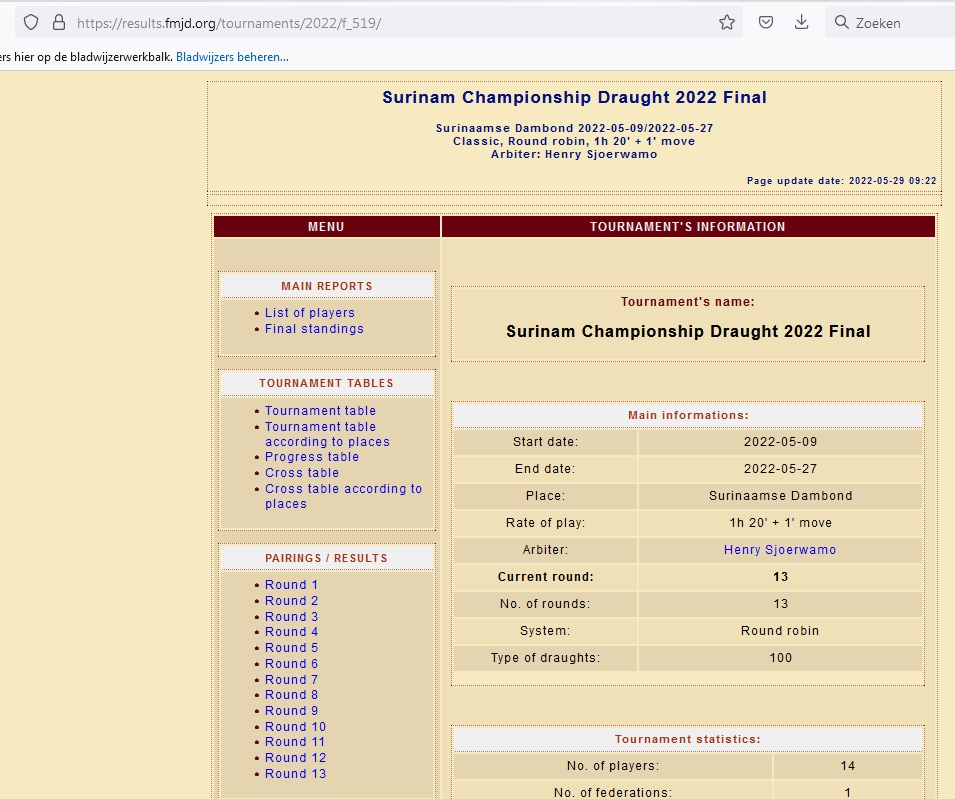Click the padlock site security icon
The image size is (955, 799).
click(58, 22)
